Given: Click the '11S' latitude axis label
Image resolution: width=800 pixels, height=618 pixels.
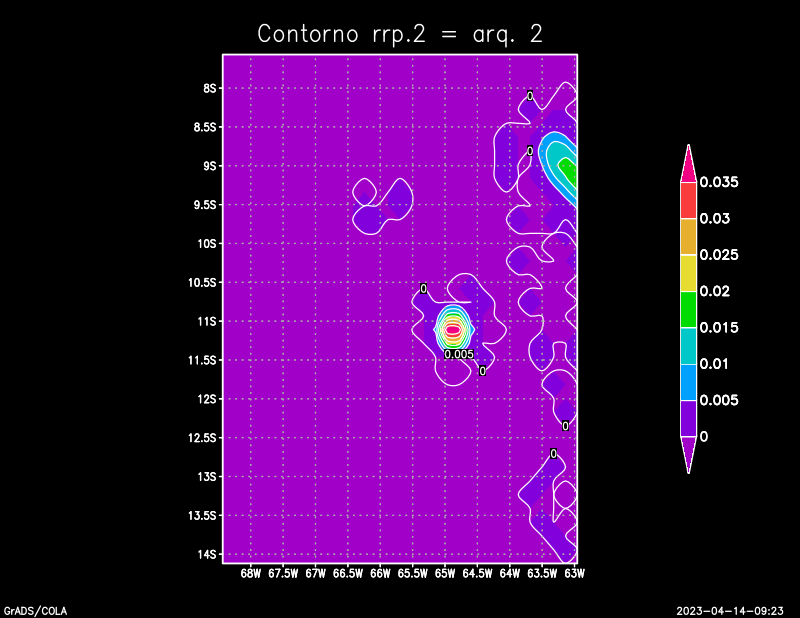Looking at the screenshot, I should [x=207, y=321].
